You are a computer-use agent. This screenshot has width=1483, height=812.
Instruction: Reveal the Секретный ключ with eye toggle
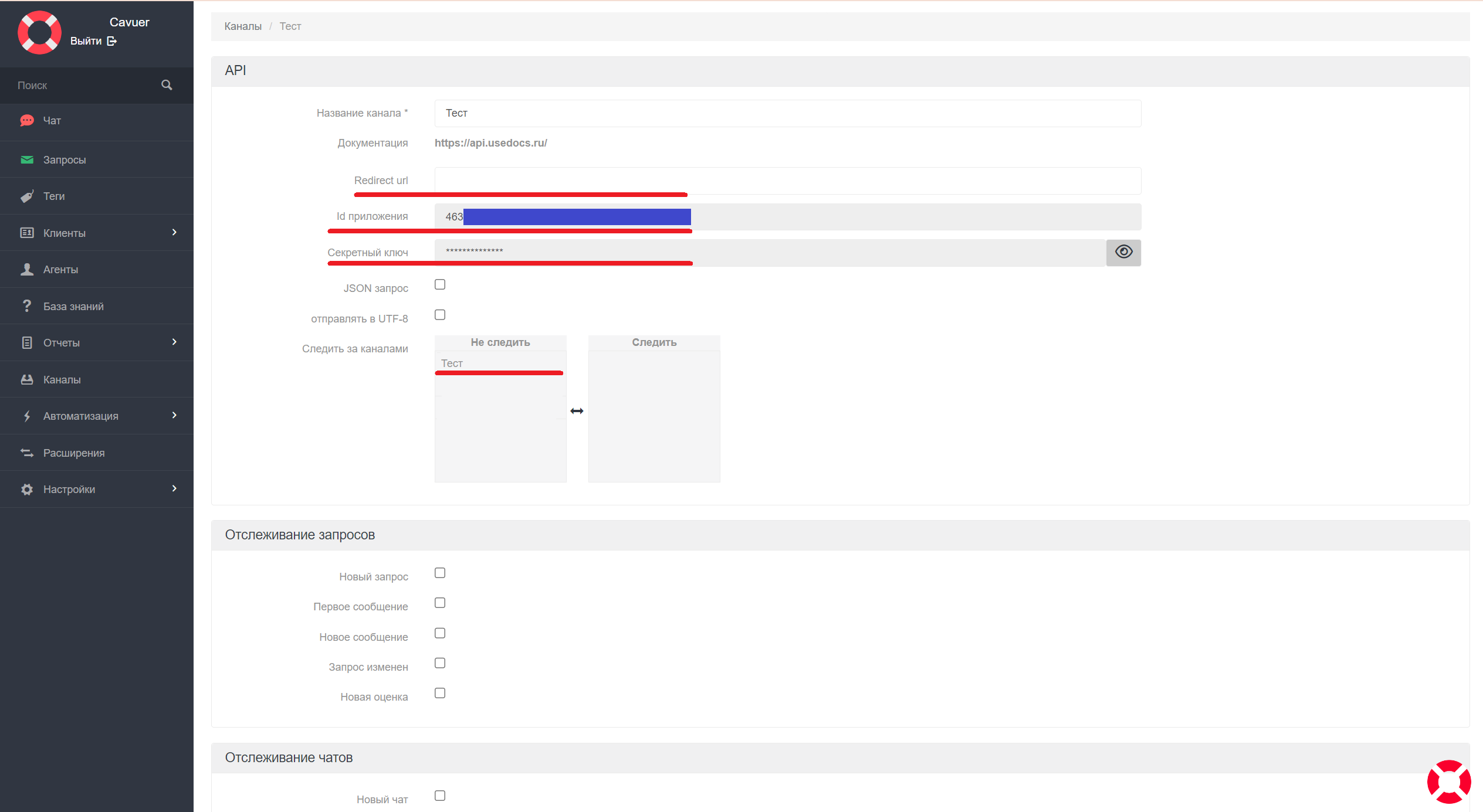point(1123,252)
